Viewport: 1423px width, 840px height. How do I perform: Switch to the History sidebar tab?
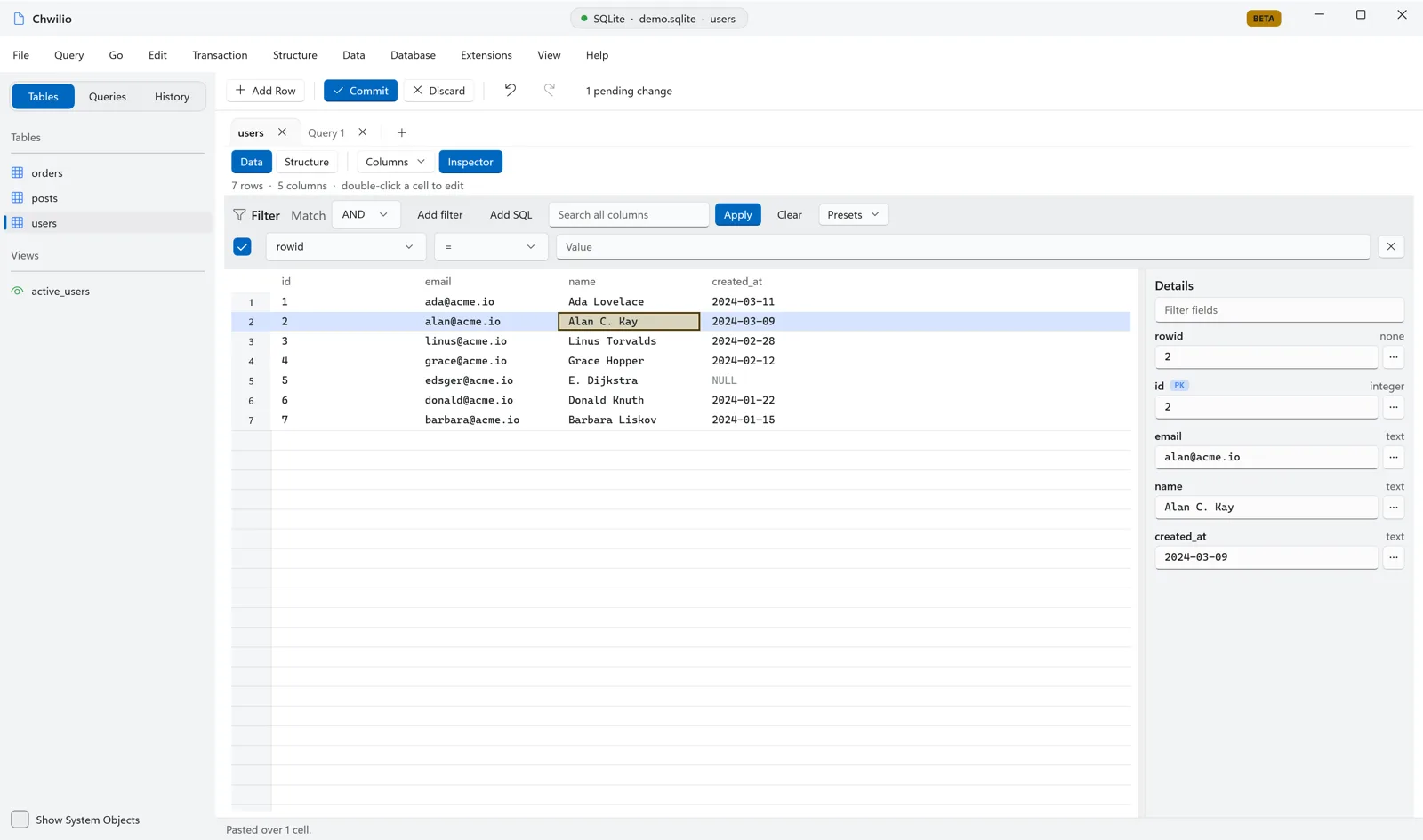(172, 96)
